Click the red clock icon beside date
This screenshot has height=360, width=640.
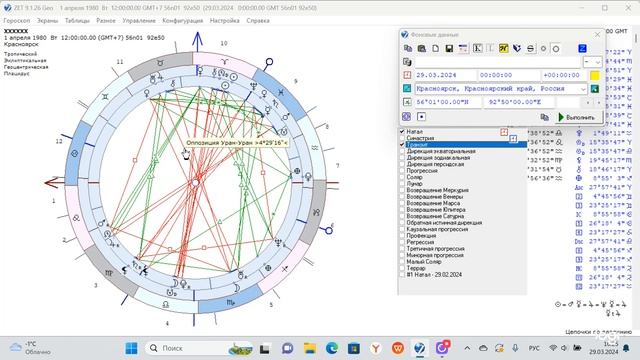tap(407, 75)
